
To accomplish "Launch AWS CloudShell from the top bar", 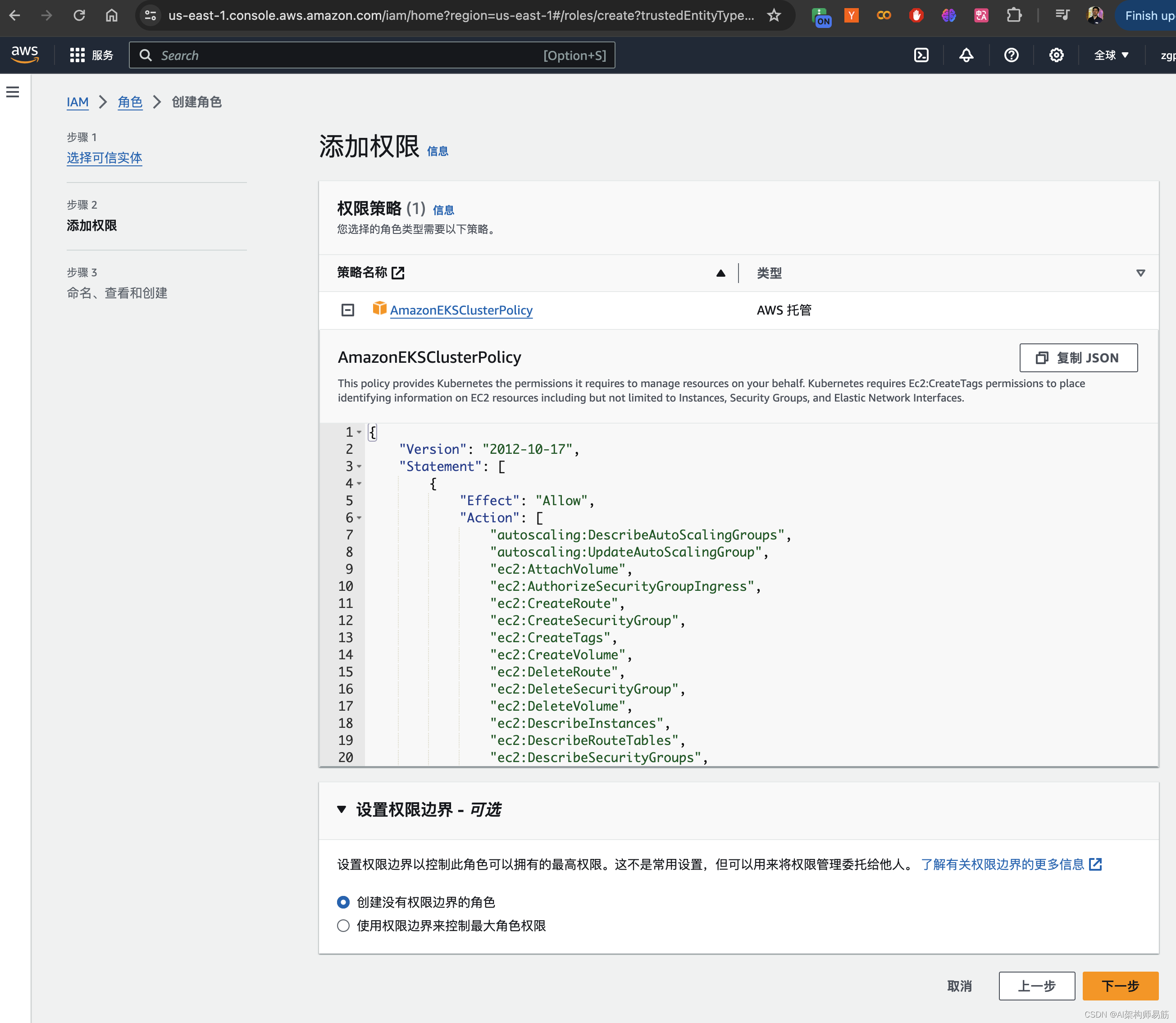I will (x=921, y=55).
